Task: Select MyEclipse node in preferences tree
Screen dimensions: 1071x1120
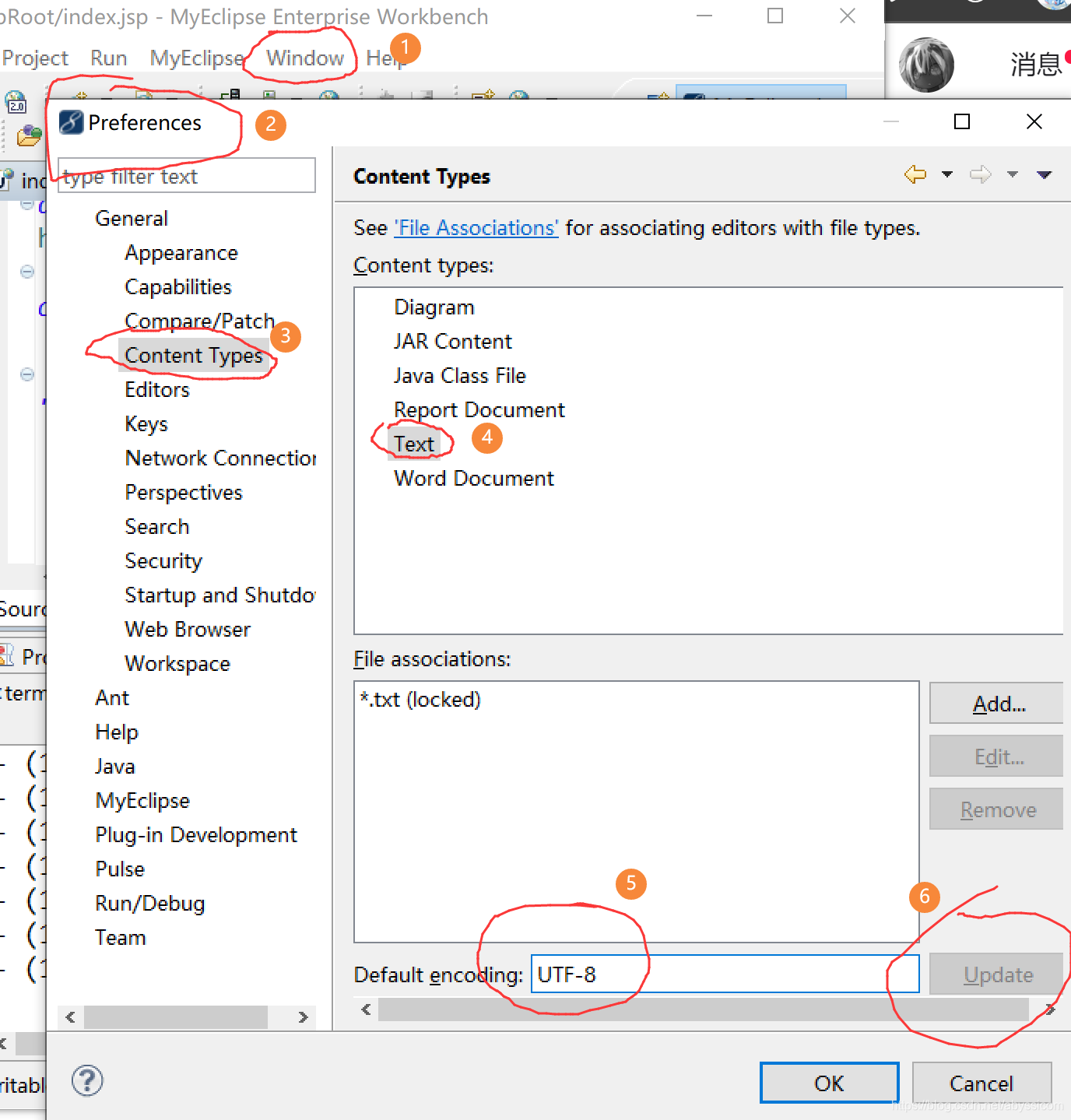Action: click(x=142, y=800)
